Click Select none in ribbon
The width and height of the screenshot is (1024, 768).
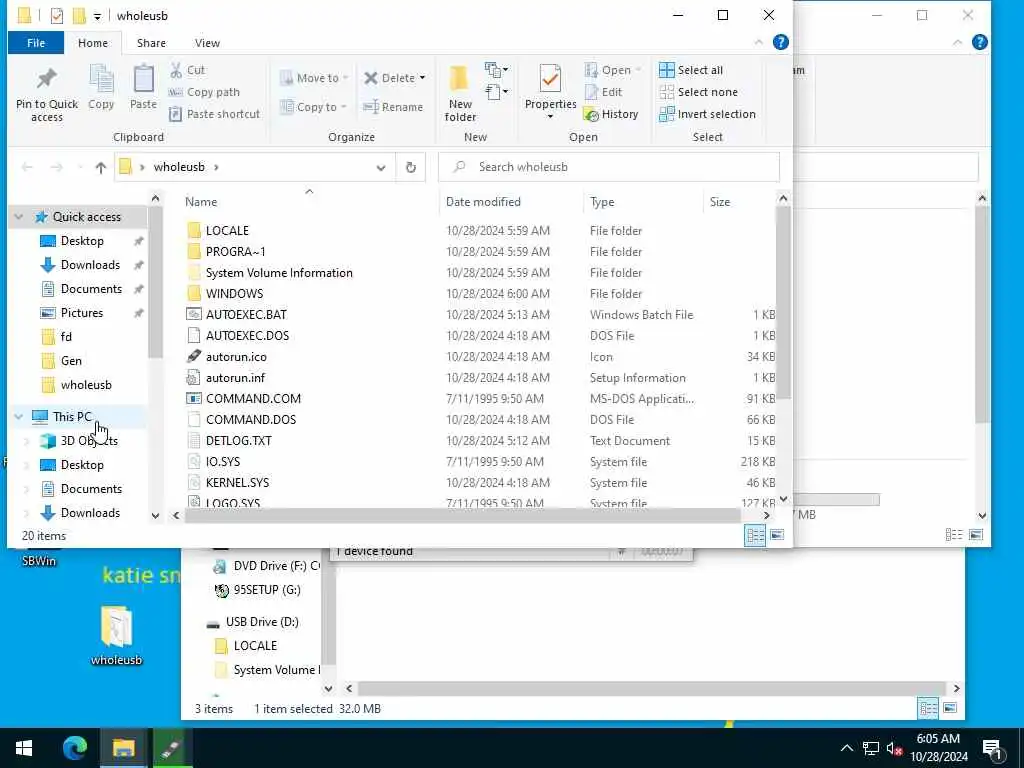[698, 92]
